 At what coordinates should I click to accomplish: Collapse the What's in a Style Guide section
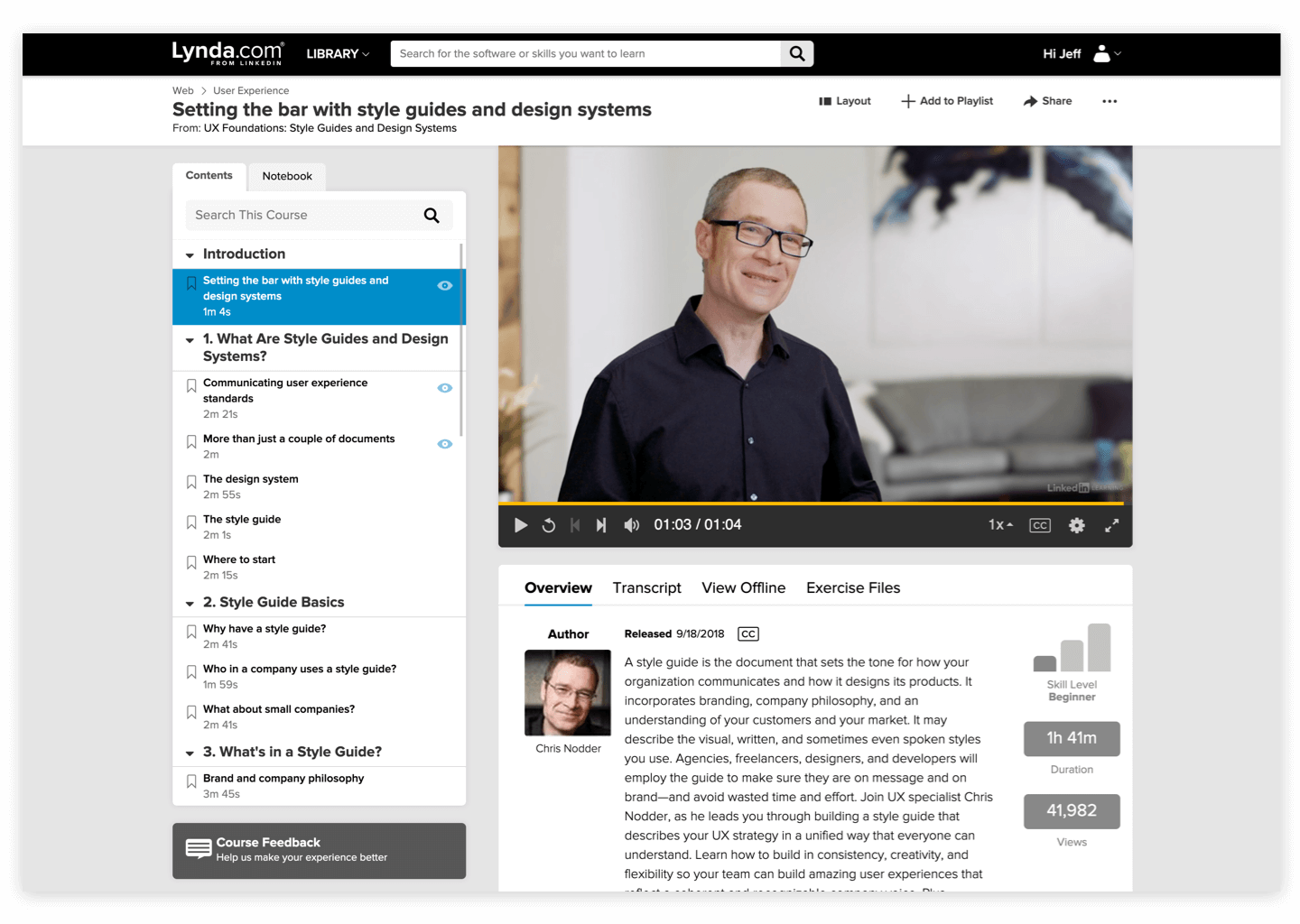(190, 753)
